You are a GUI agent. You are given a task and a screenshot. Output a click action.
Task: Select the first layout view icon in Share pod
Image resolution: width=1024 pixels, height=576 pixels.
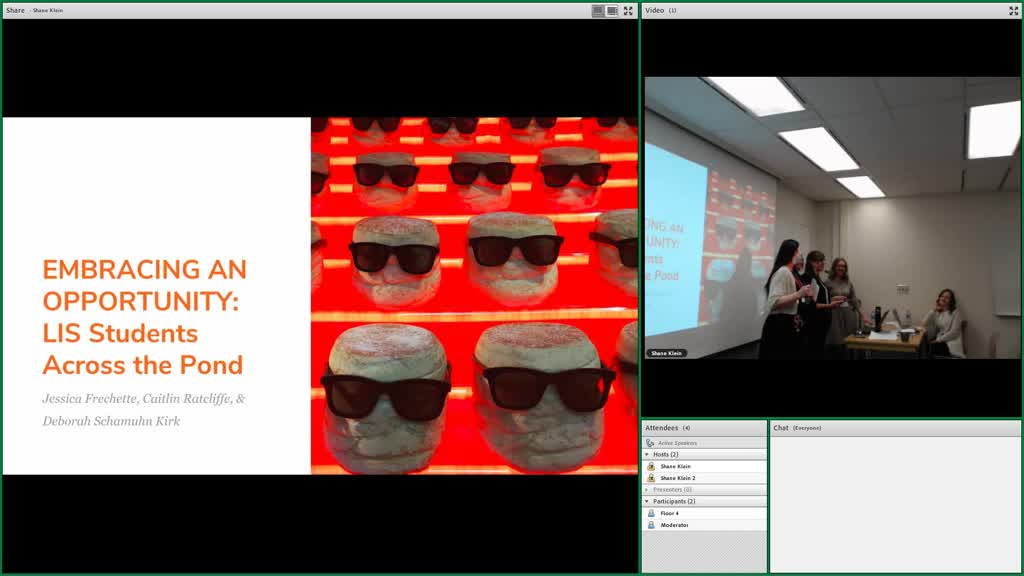pyautogui.click(x=598, y=10)
